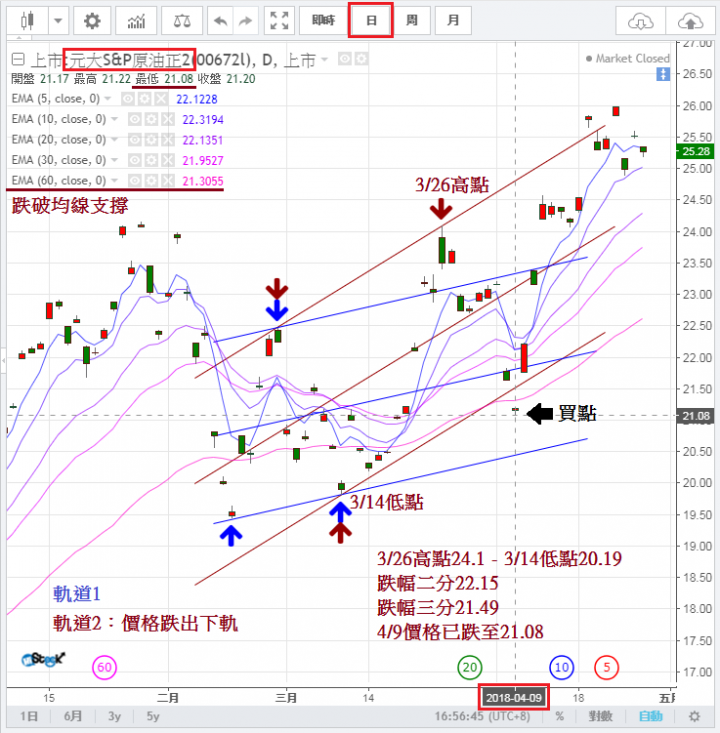Collapse the indicator legend box icon

18,59
